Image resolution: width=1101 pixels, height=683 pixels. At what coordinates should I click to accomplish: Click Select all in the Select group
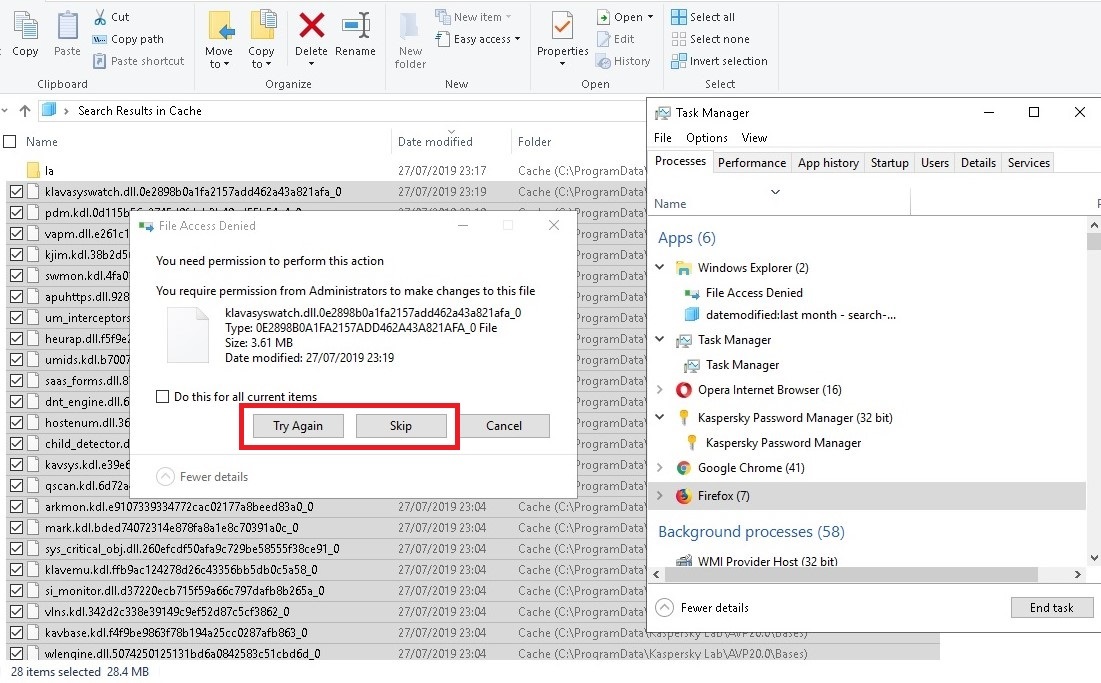(703, 17)
